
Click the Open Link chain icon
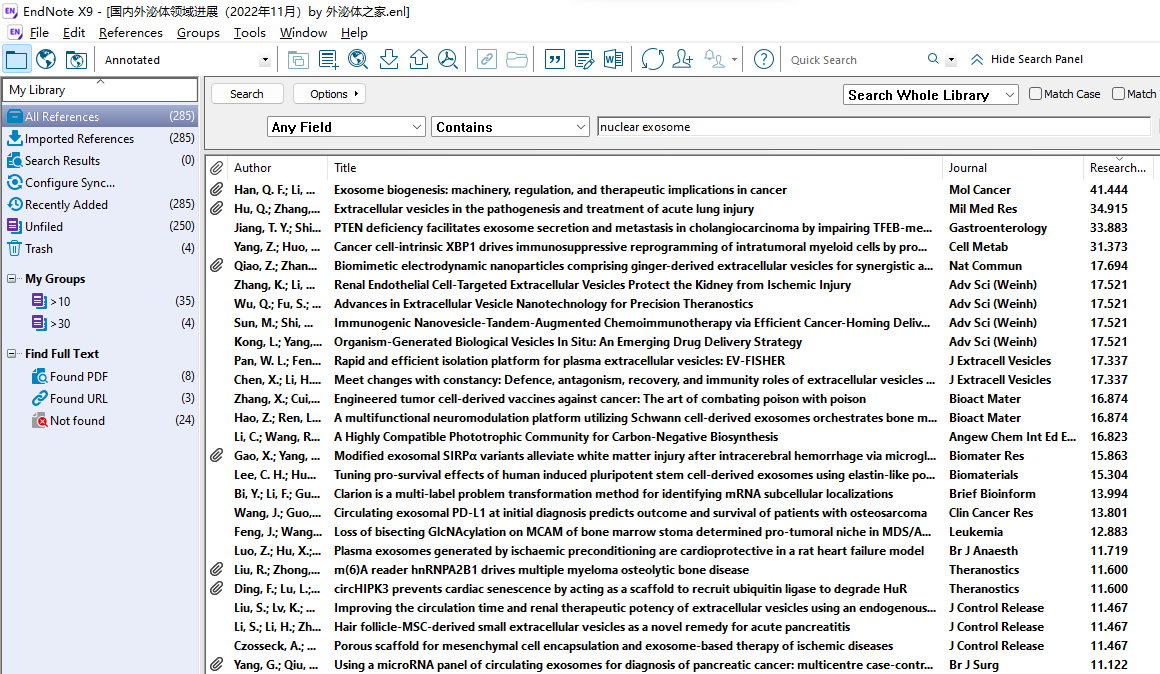tap(486, 59)
